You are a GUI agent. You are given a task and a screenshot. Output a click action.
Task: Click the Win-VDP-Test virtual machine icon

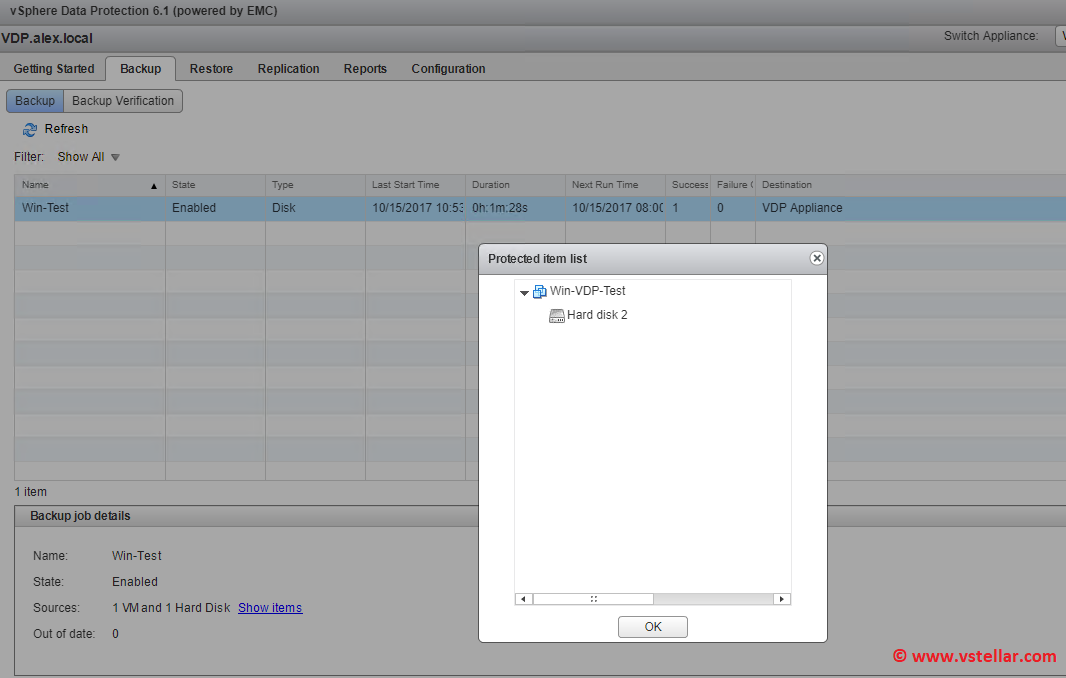(x=540, y=291)
